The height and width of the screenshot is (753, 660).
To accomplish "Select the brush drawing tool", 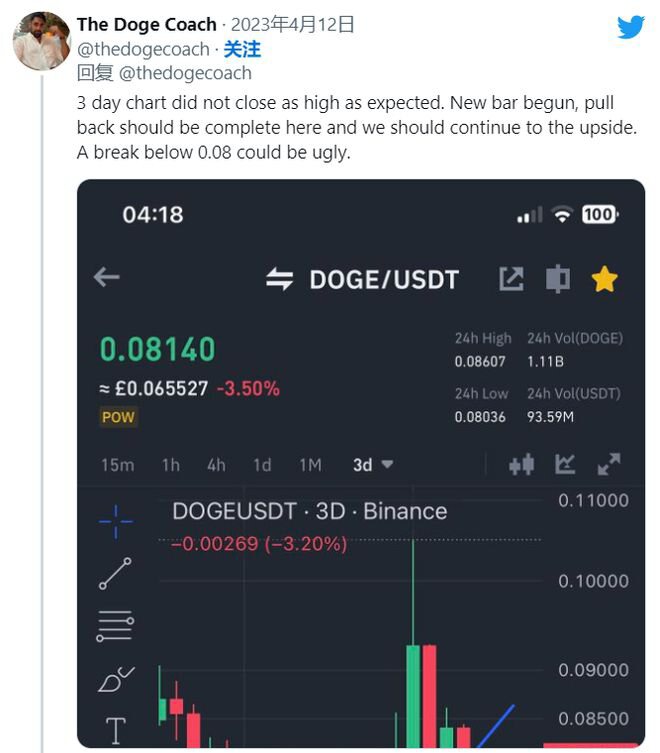I will pyautogui.click(x=116, y=679).
